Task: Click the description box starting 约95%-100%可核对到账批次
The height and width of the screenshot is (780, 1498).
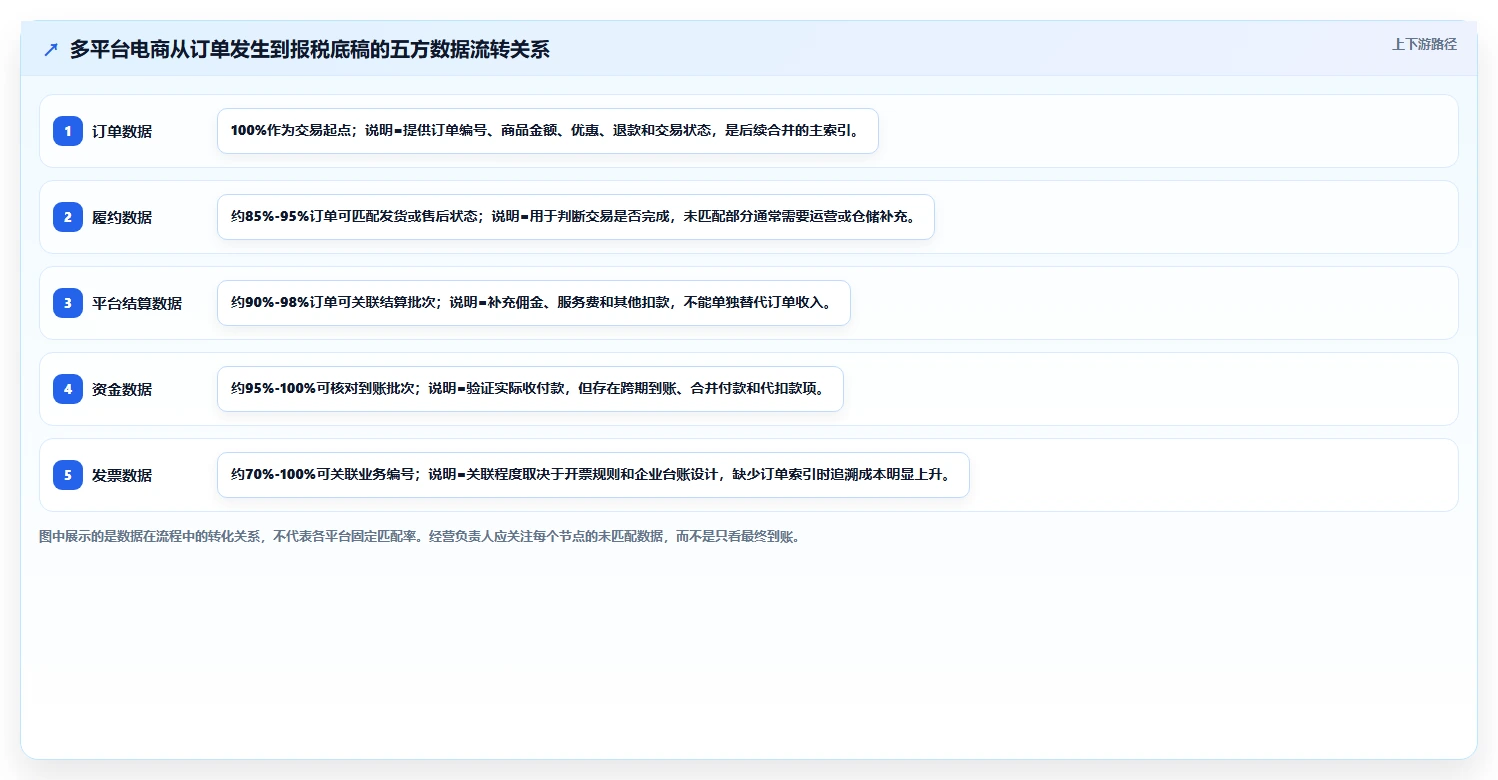Action: (530, 389)
